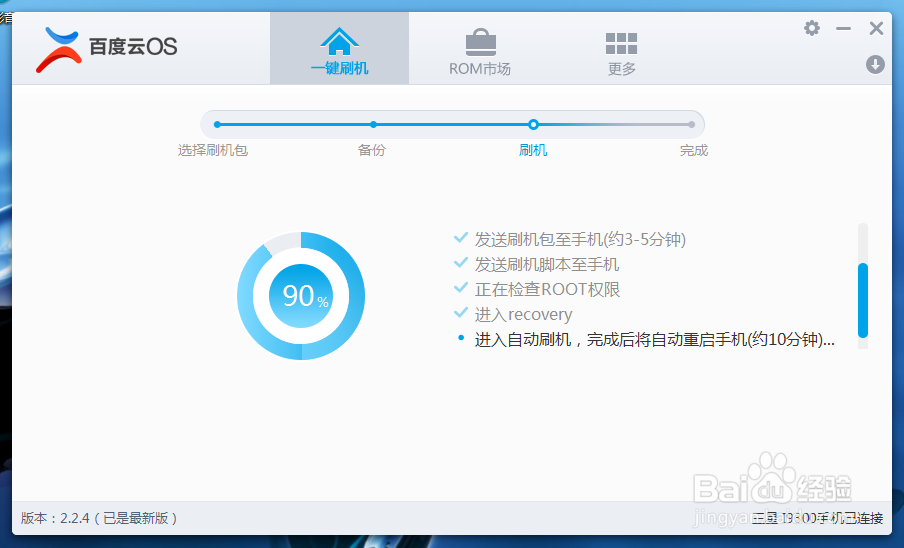Screen dimensions: 904x548
Task: Open the download manager arrow icon
Action: click(875, 64)
